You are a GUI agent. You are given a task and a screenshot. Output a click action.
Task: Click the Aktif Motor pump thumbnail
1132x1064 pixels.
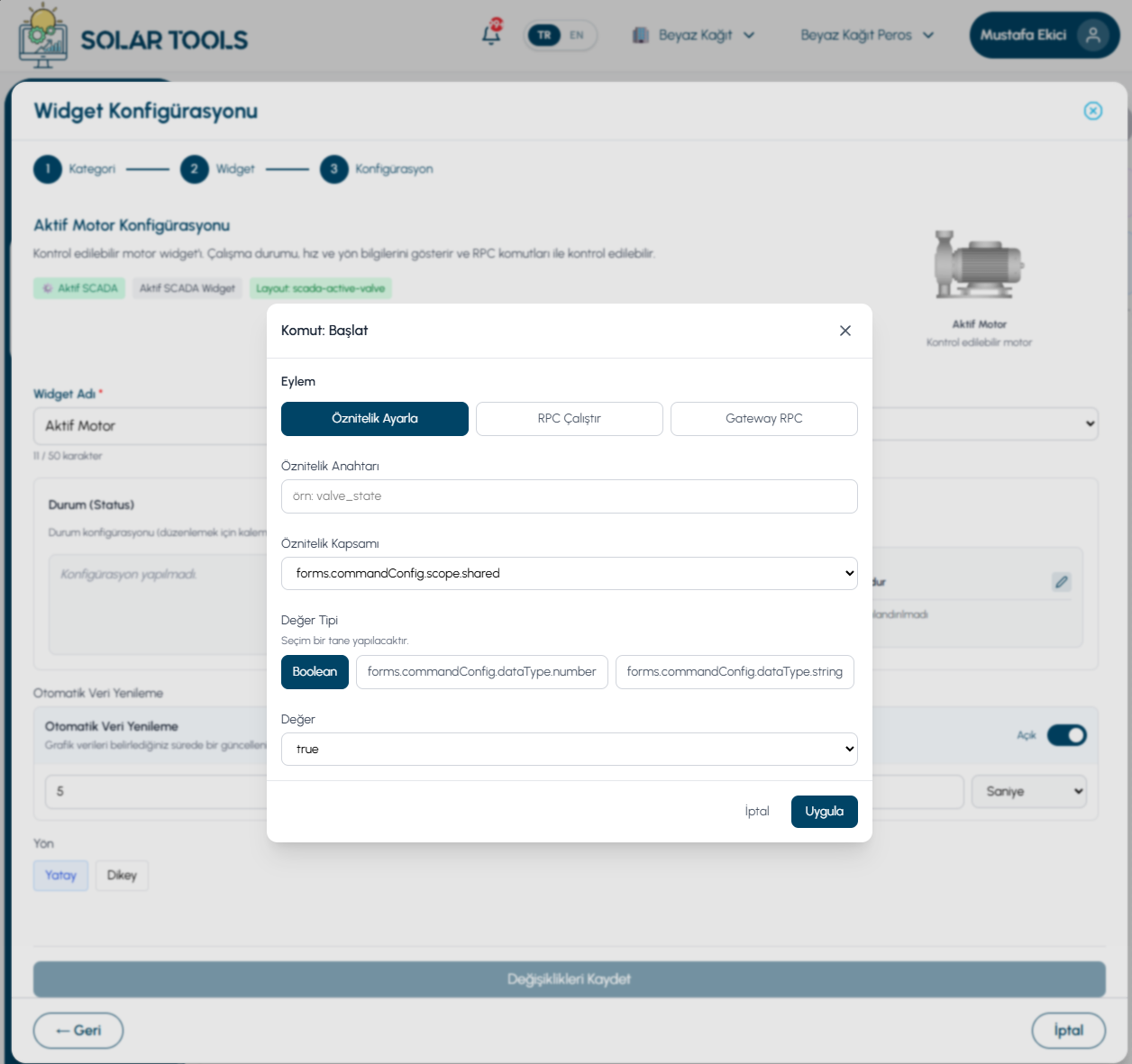[979, 265]
